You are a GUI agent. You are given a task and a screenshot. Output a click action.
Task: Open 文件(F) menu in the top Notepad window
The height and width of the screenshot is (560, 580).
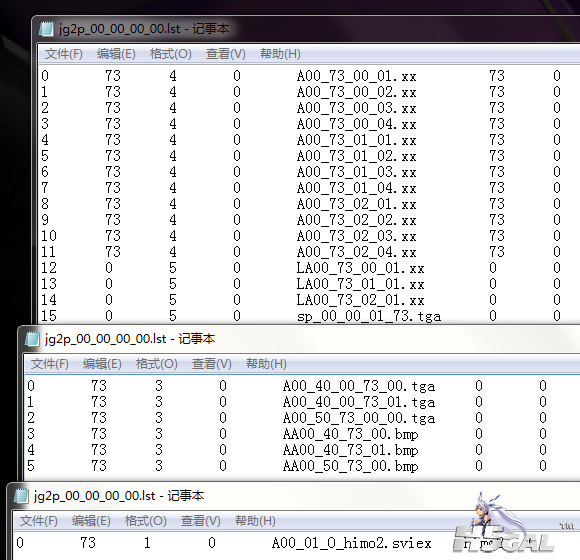click(64, 54)
